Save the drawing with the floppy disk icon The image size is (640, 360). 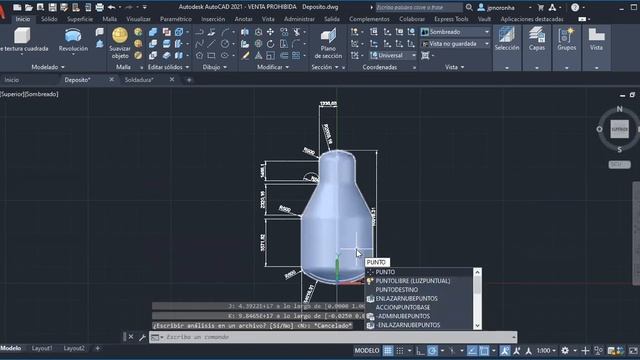[52, 7]
